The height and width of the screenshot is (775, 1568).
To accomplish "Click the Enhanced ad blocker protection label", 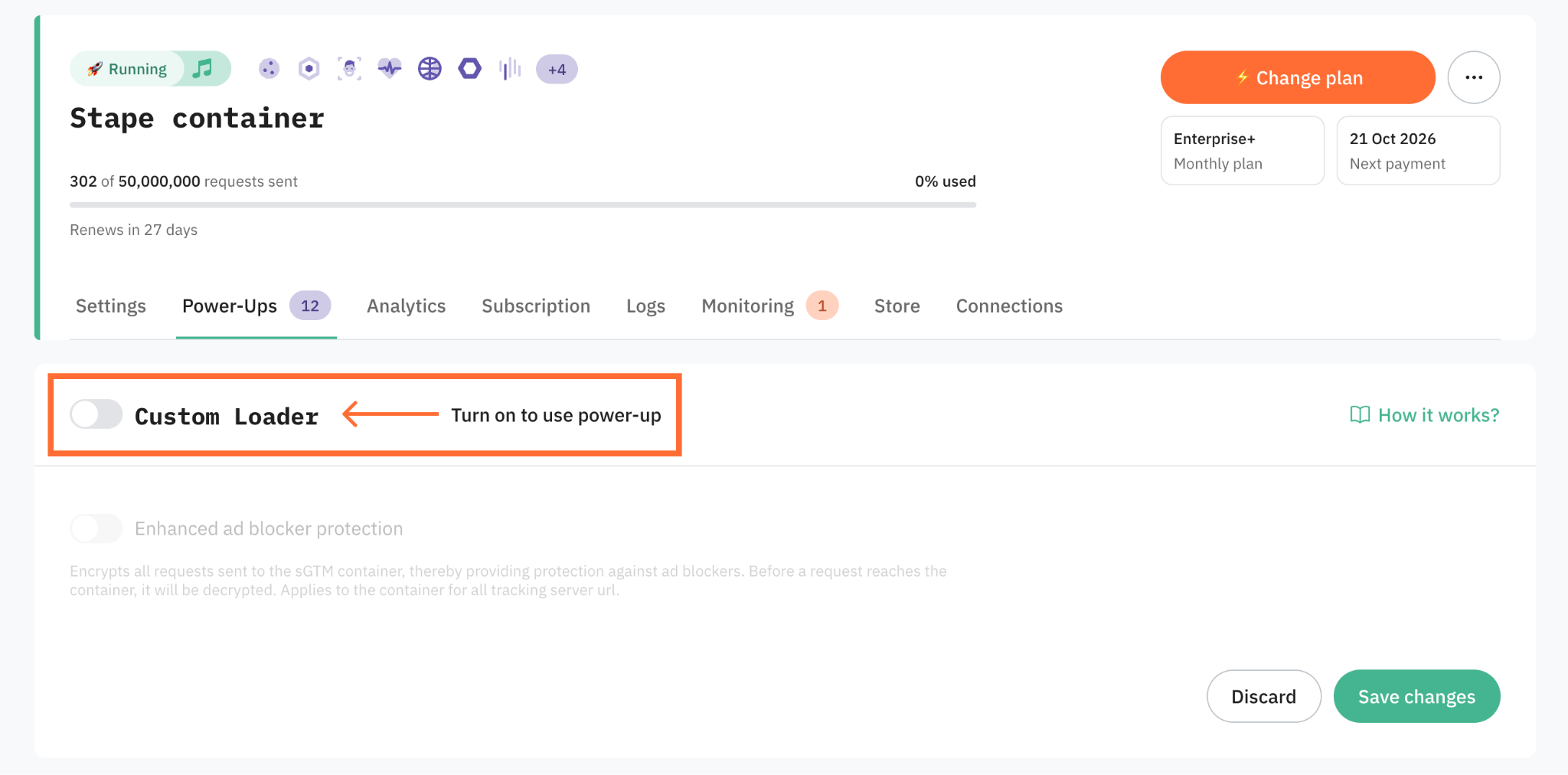I will point(269,528).
